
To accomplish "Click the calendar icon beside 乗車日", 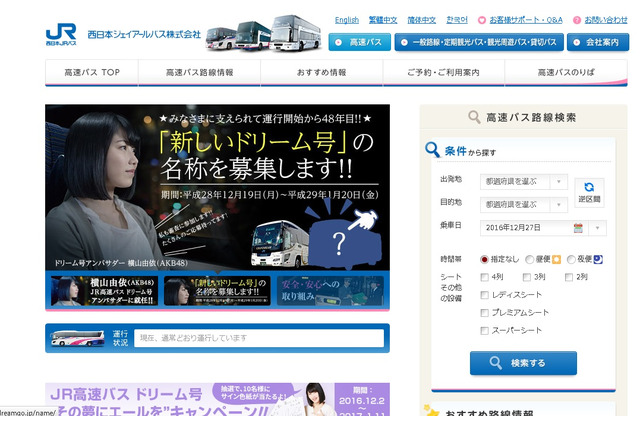I will [578, 228].
